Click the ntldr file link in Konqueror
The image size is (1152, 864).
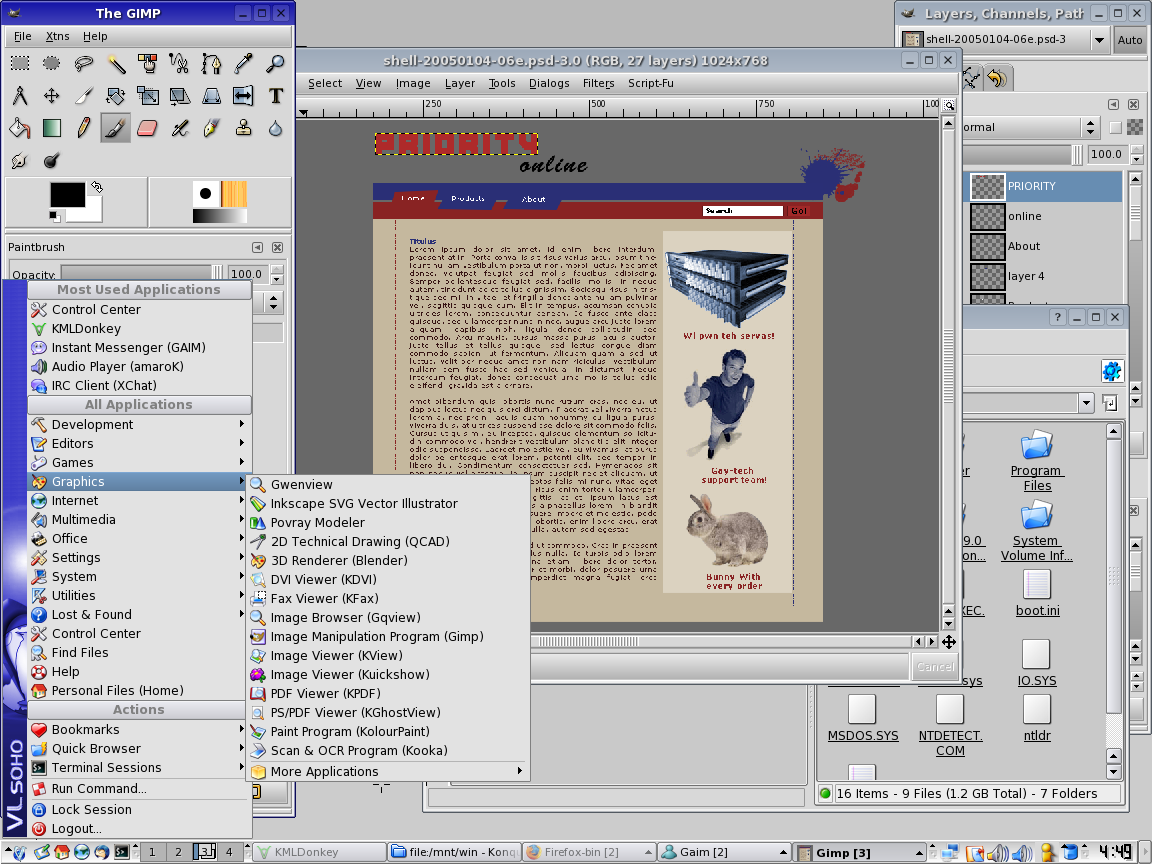click(1037, 735)
